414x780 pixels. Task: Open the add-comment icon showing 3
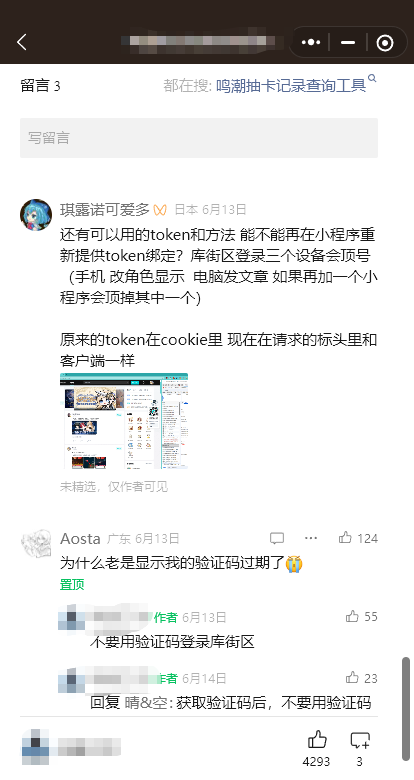(360, 748)
